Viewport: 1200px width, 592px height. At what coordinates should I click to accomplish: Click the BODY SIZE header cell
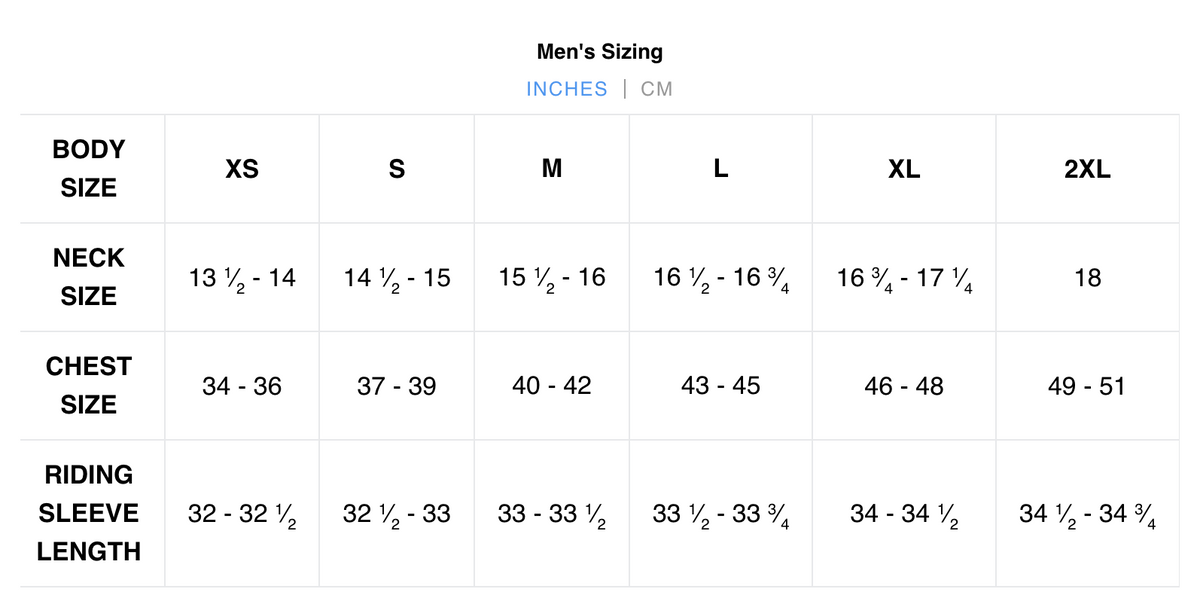(89, 169)
